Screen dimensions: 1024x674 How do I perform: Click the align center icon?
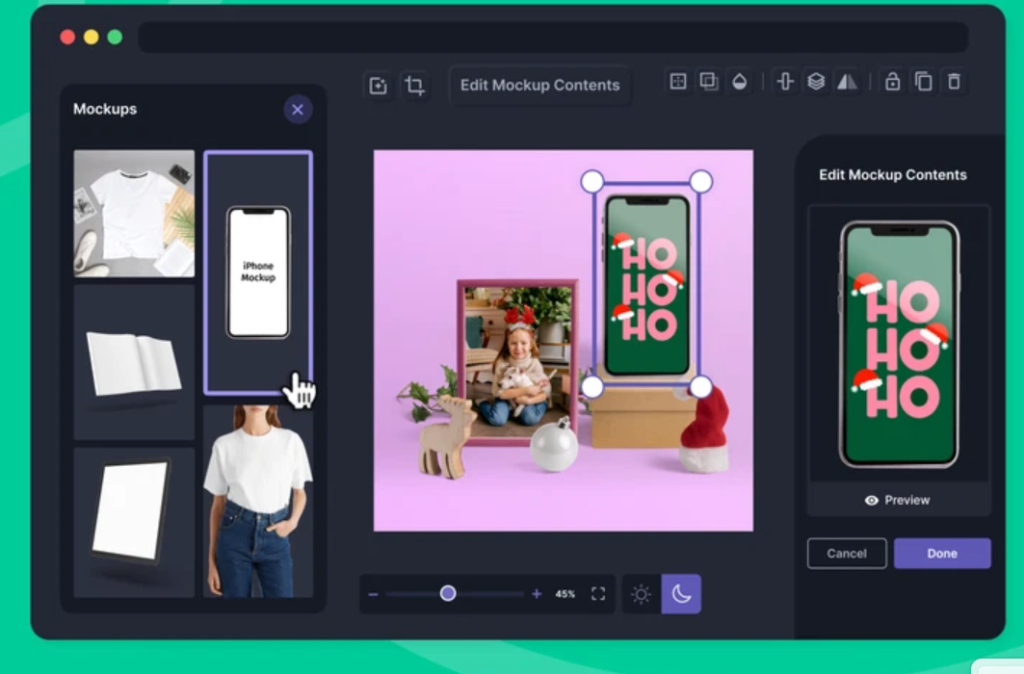pos(785,82)
